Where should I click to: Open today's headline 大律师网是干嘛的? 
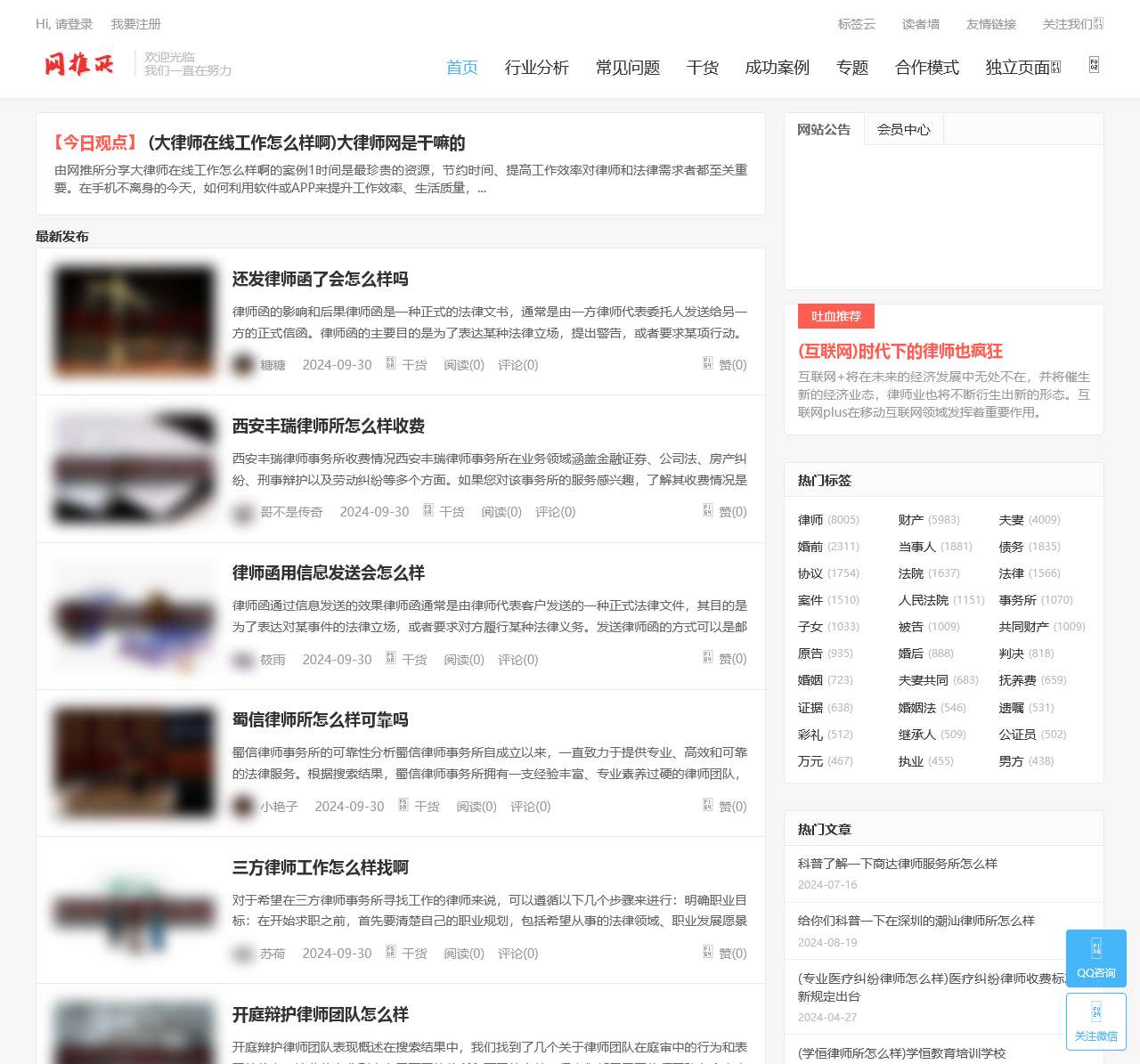306,142
